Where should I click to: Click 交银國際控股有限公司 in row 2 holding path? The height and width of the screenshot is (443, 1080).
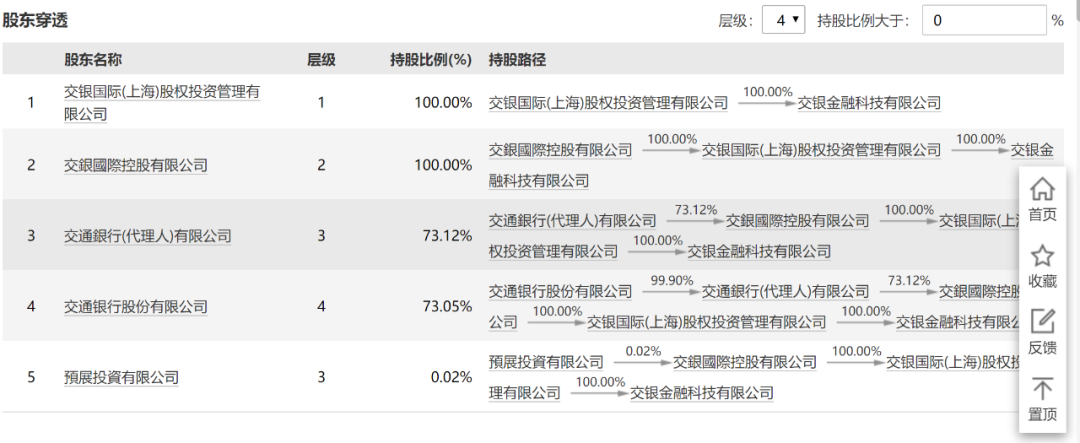tap(560, 150)
